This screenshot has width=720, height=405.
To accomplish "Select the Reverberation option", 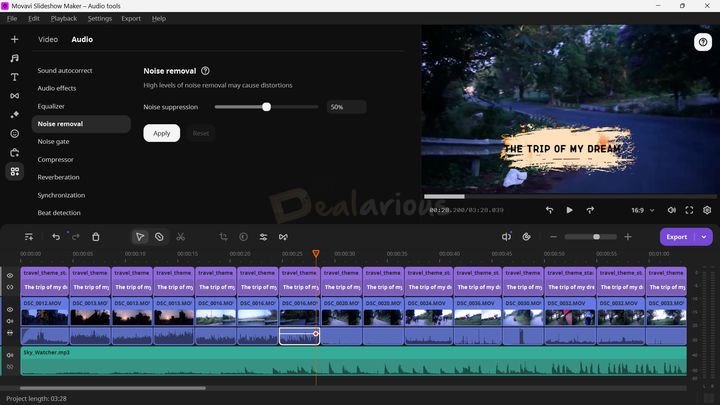I will point(58,177).
